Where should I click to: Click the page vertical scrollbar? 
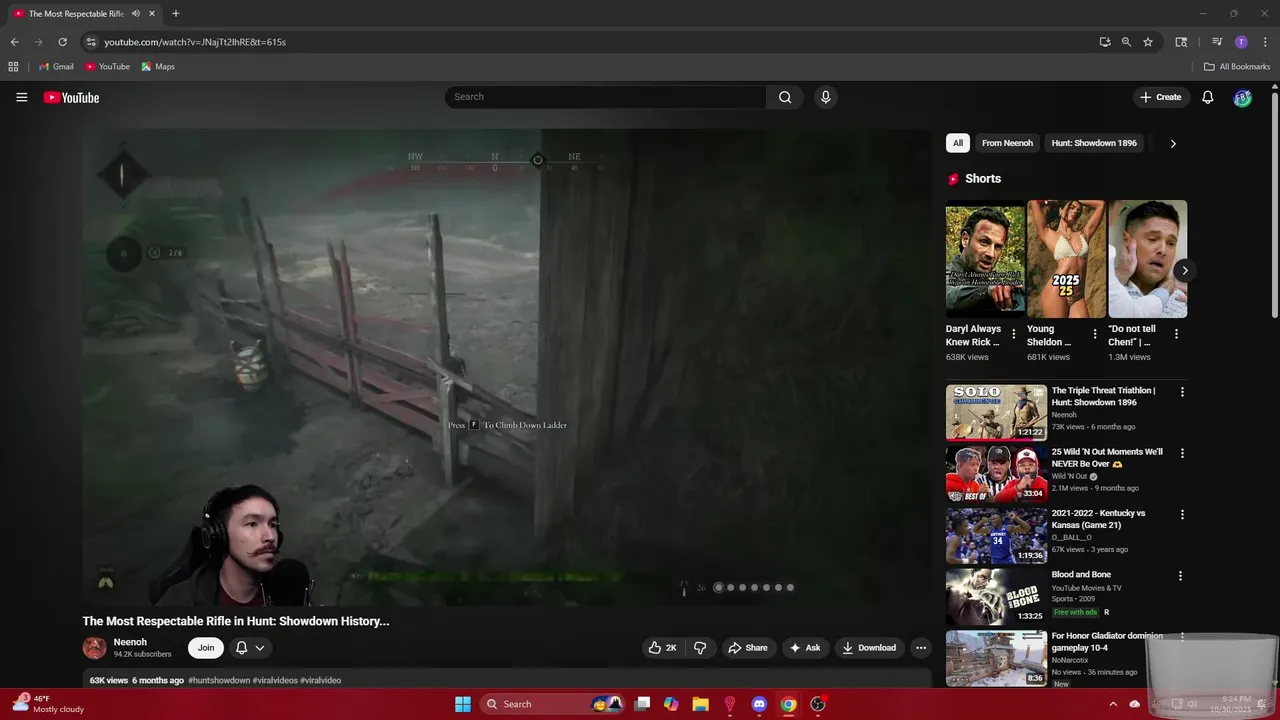click(x=1274, y=205)
